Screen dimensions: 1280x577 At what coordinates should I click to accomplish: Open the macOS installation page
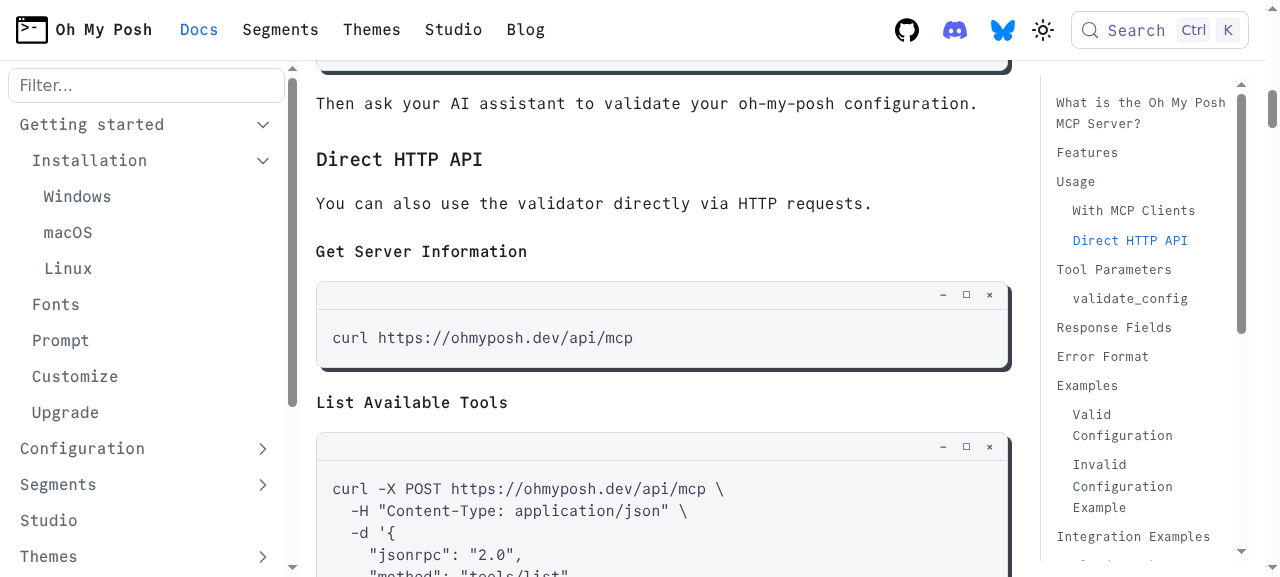click(x=68, y=233)
